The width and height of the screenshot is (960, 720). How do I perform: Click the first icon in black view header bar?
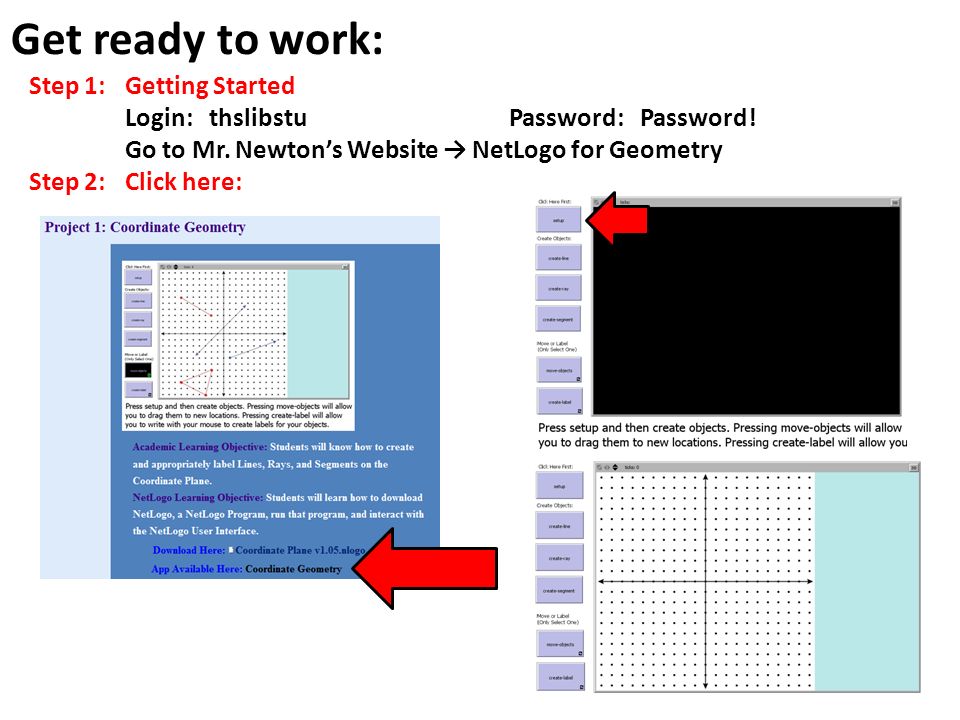click(x=597, y=201)
